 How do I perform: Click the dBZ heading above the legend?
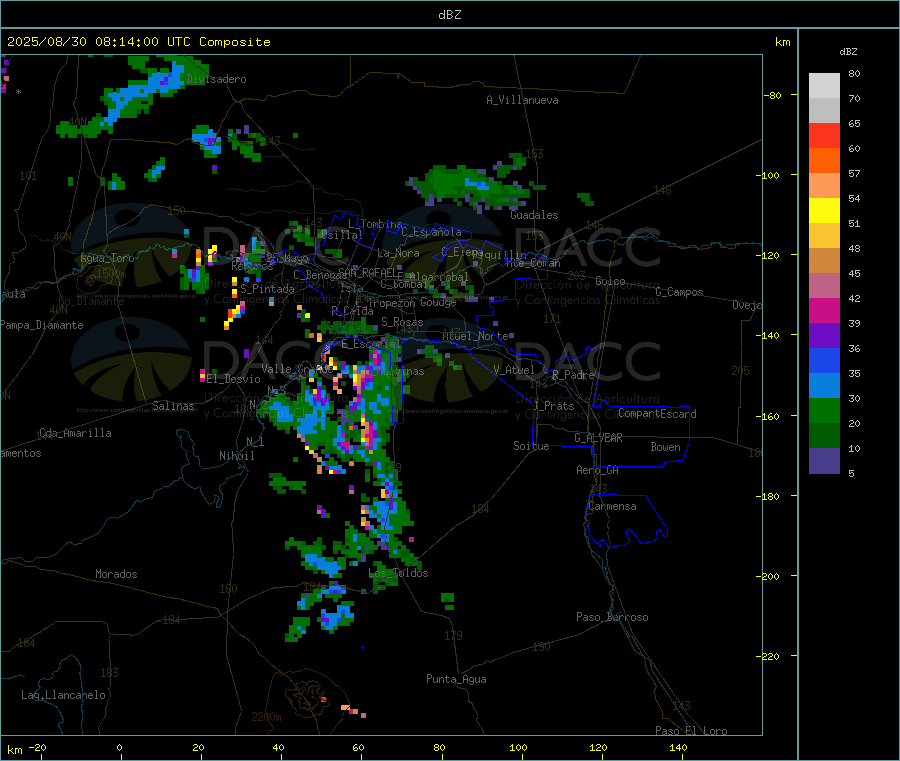coord(848,52)
